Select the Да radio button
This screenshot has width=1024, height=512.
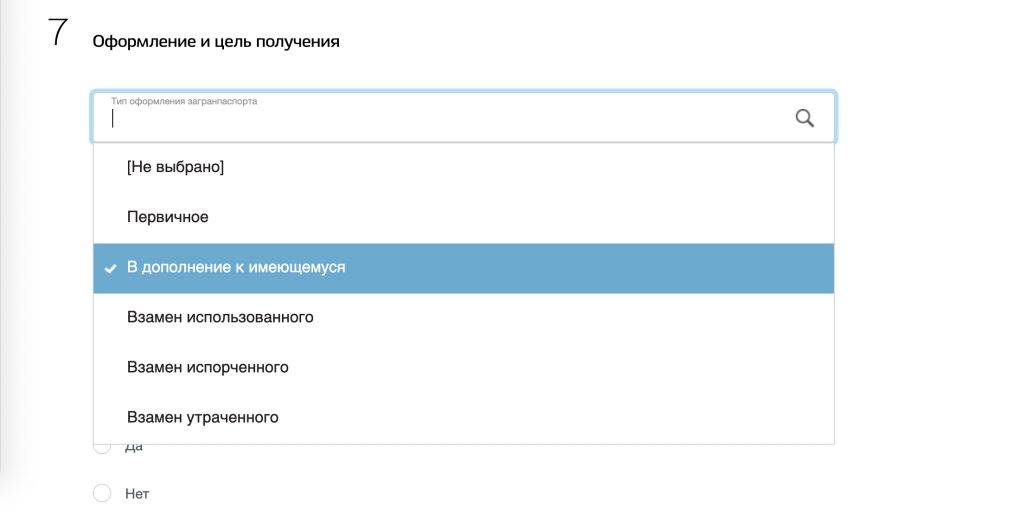(x=102, y=447)
